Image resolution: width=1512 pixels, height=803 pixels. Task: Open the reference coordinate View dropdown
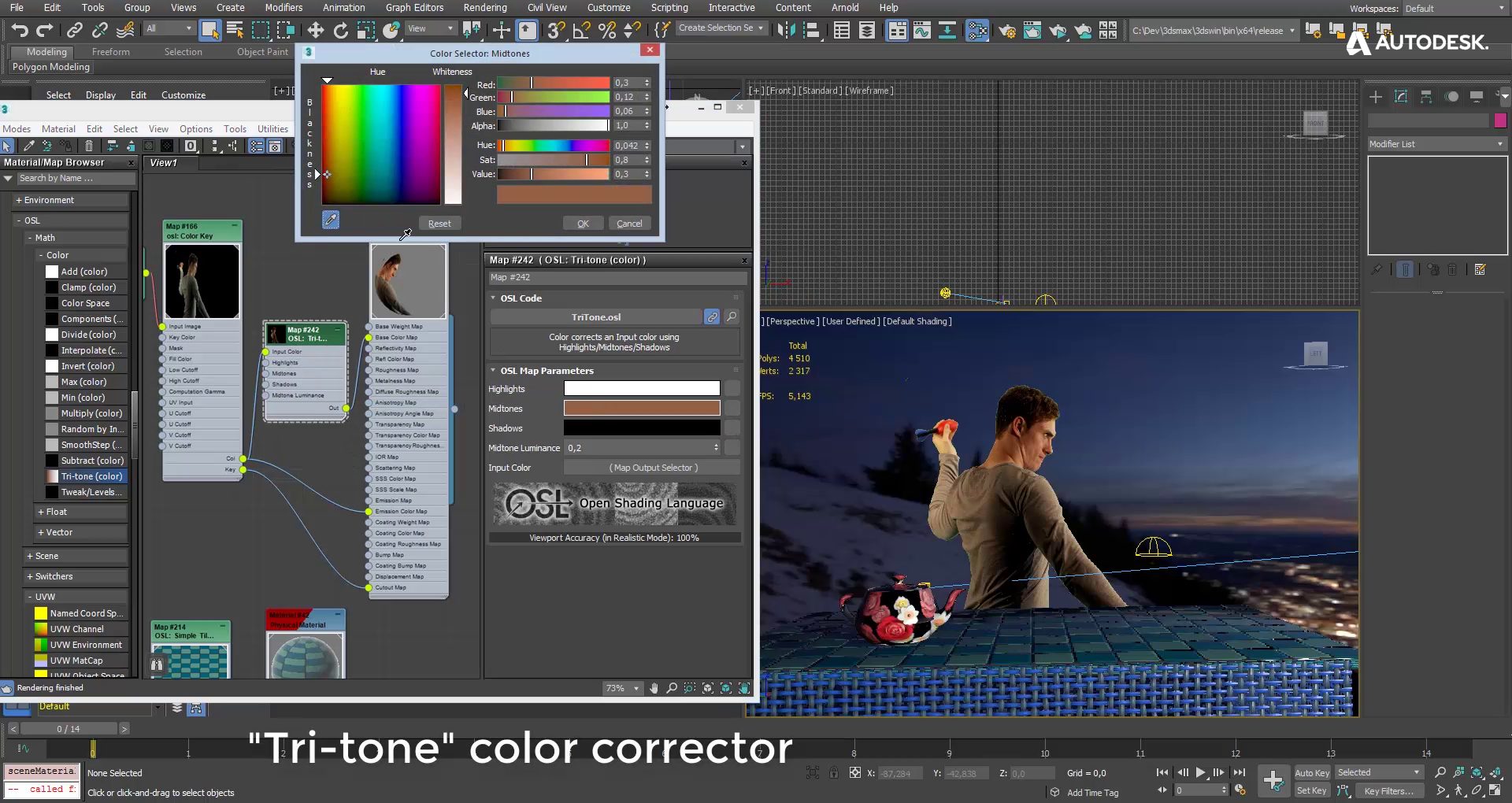tap(430, 28)
